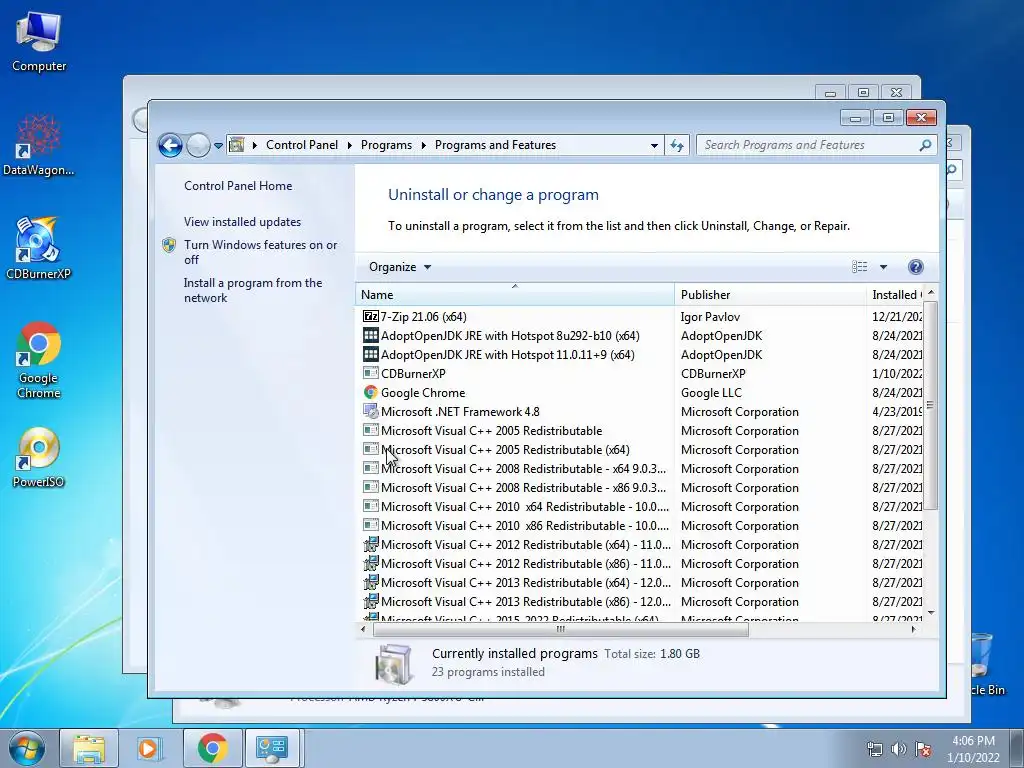
Task: Click the volume speaker tray icon
Action: (899, 749)
